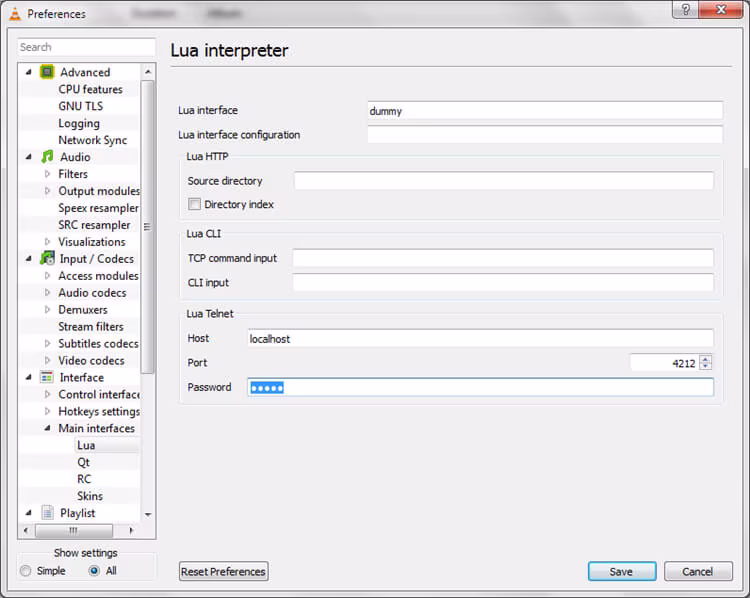Image resolution: width=750 pixels, height=598 pixels.
Task: Select the RC interface entry
Action: (84, 479)
